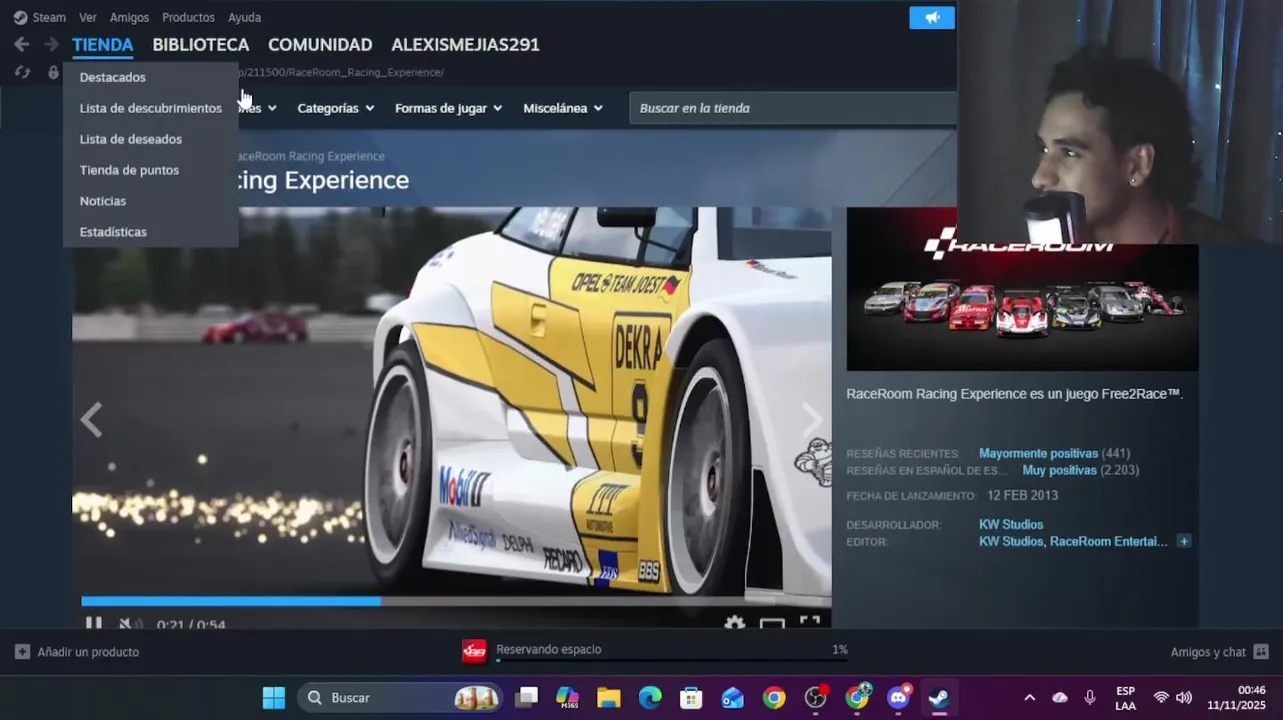1283x720 pixels.
Task: Click Añadir un producto
Action: pyautogui.click(x=88, y=652)
